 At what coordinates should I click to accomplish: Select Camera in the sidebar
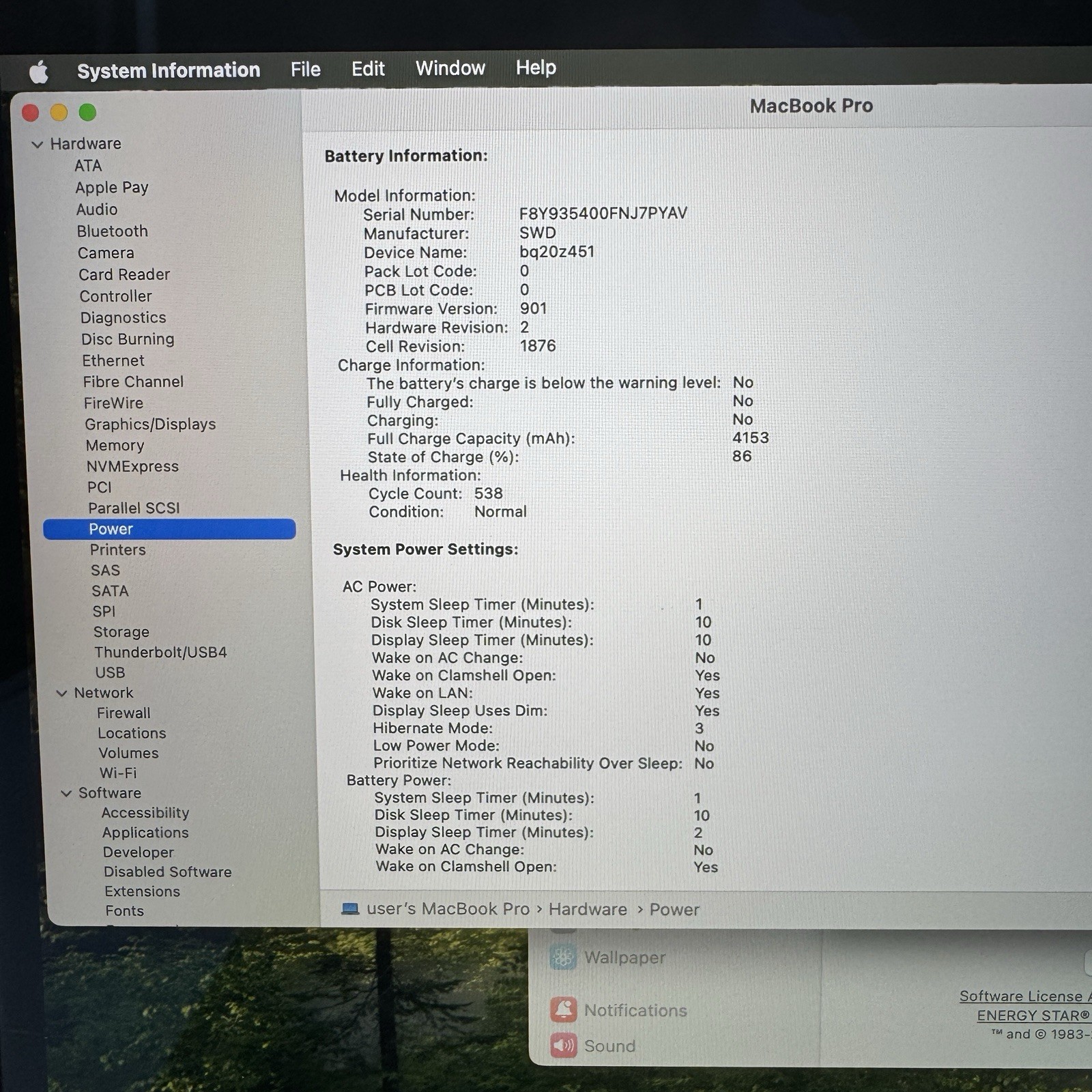[106, 253]
